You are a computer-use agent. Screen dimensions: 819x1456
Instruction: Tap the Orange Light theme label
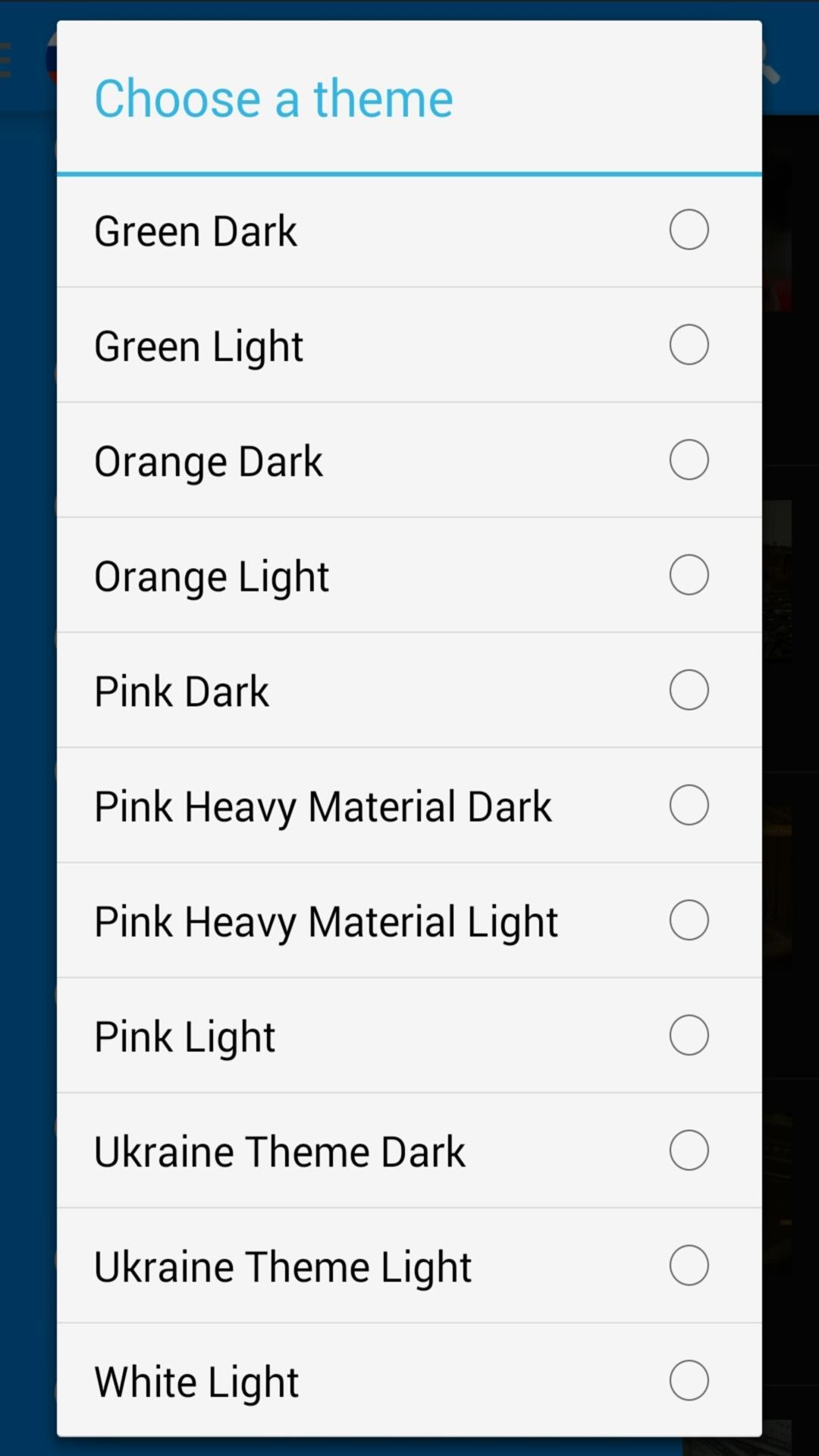click(212, 577)
